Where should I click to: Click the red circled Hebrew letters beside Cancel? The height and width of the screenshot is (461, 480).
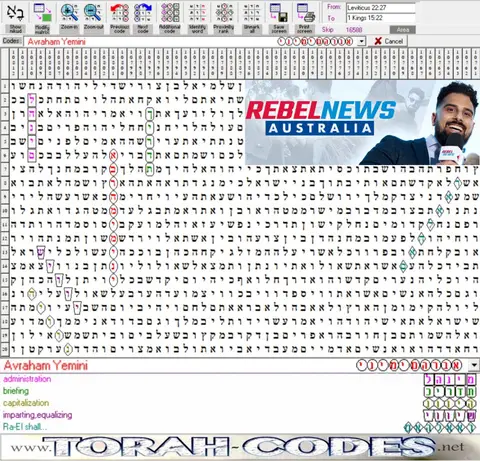(315, 42)
